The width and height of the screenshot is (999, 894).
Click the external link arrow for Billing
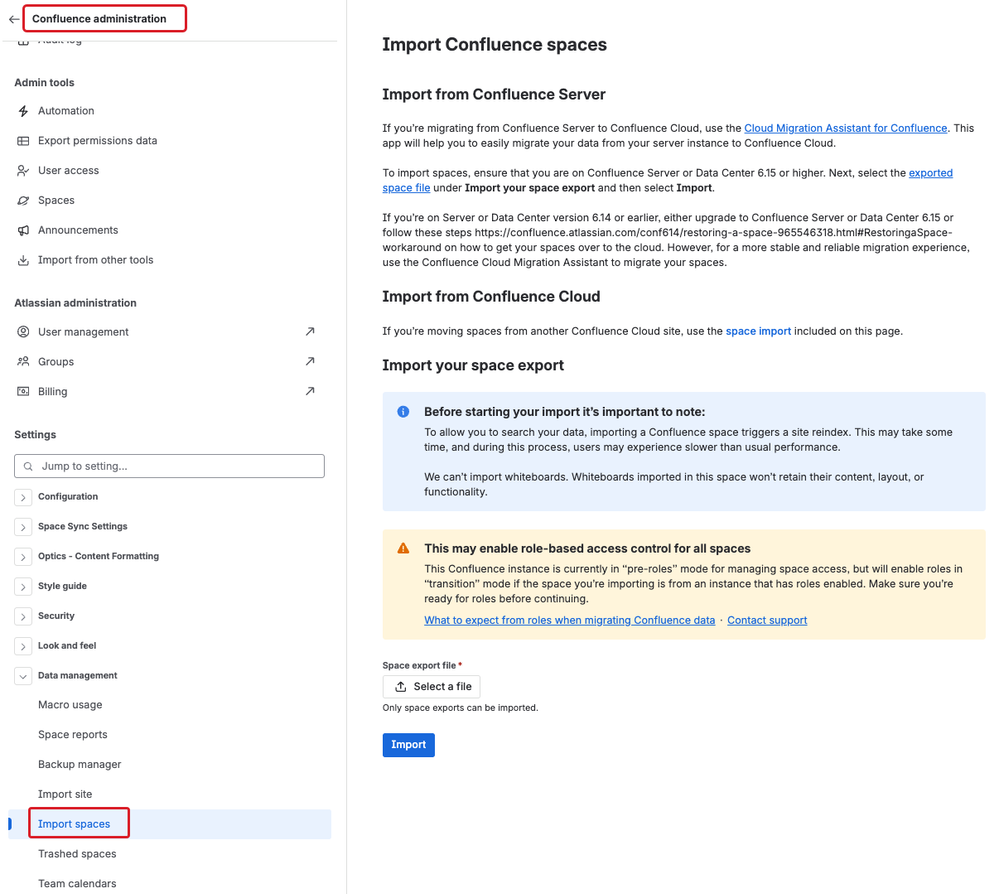coord(310,391)
